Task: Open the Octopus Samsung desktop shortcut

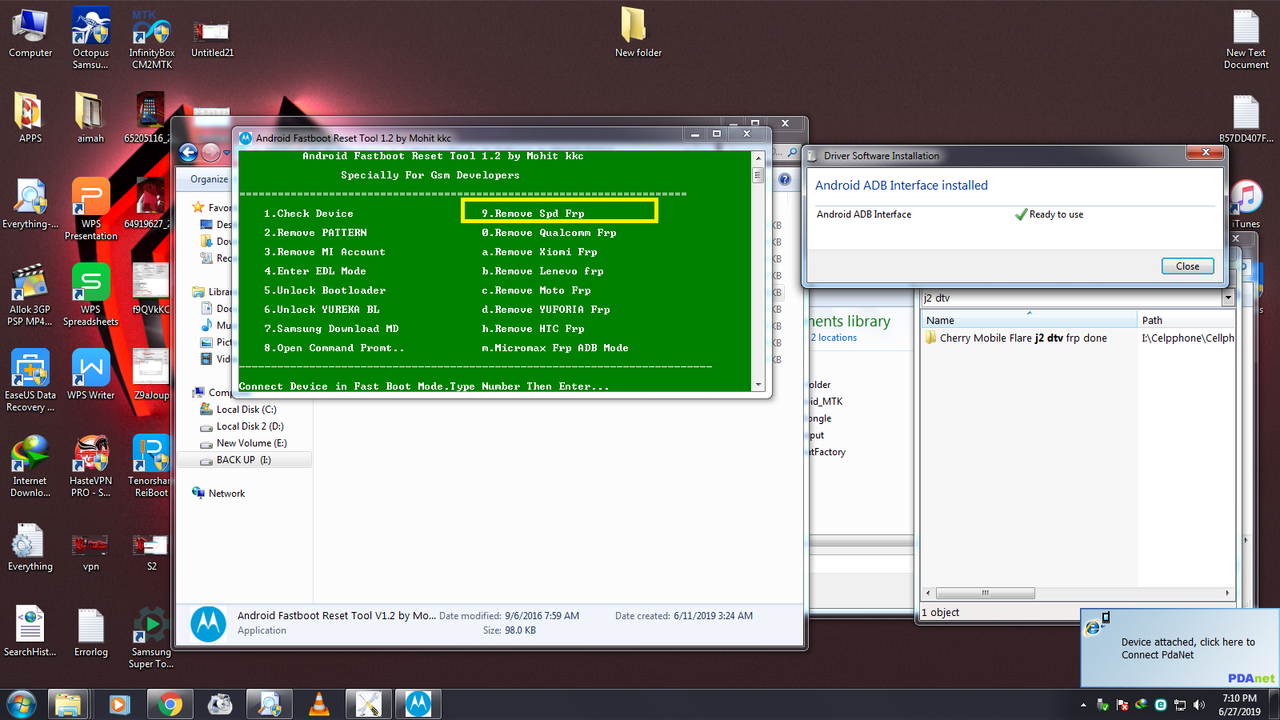Action: click(x=90, y=38)
